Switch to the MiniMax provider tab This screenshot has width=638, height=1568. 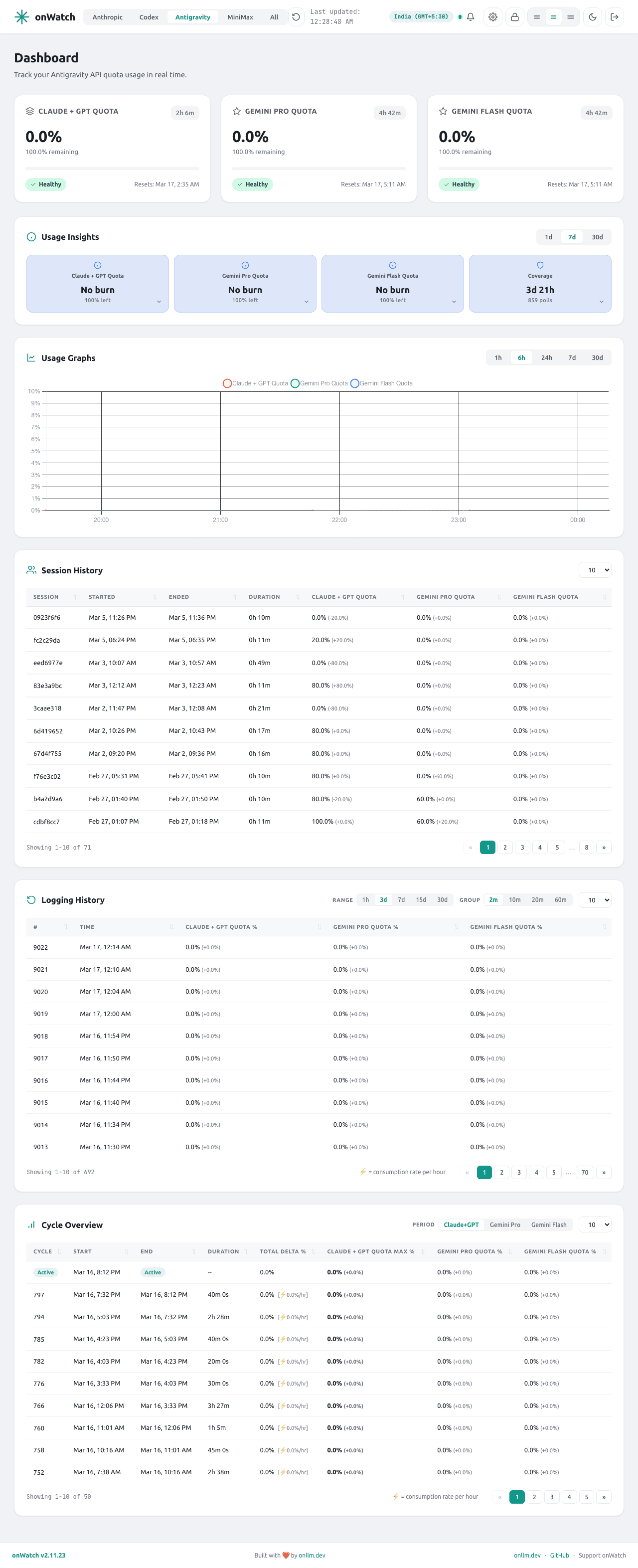[x=240, y=17]
